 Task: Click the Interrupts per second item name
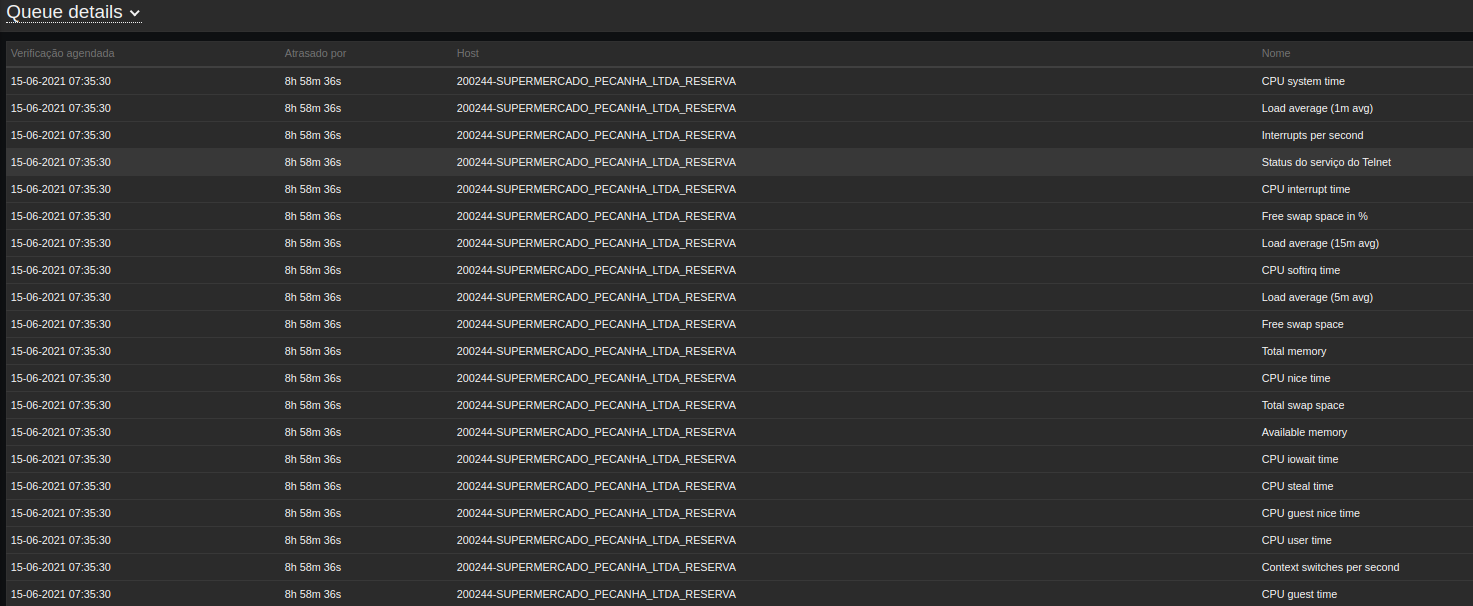[x=1312, y=135]
